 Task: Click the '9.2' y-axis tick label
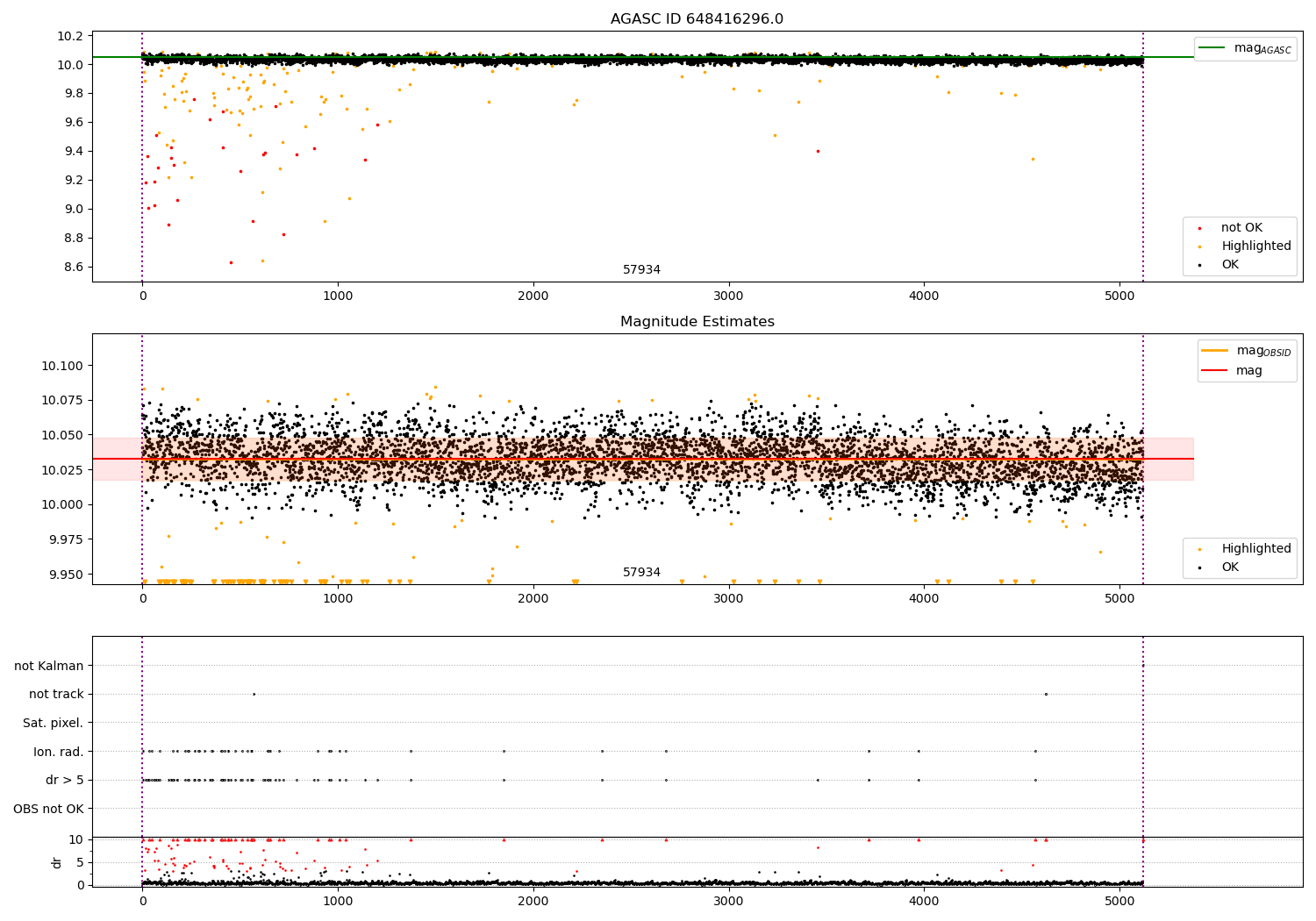point(74,181)
